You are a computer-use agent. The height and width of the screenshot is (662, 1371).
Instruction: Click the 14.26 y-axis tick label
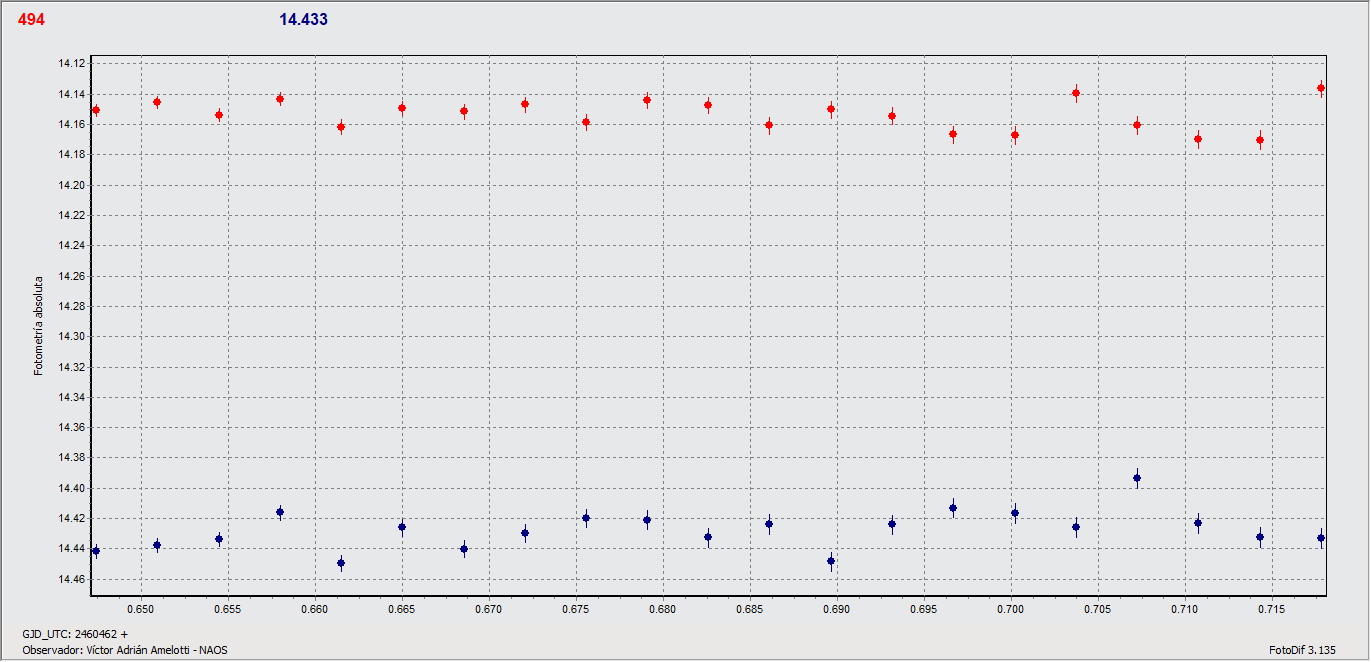[72, 276]
